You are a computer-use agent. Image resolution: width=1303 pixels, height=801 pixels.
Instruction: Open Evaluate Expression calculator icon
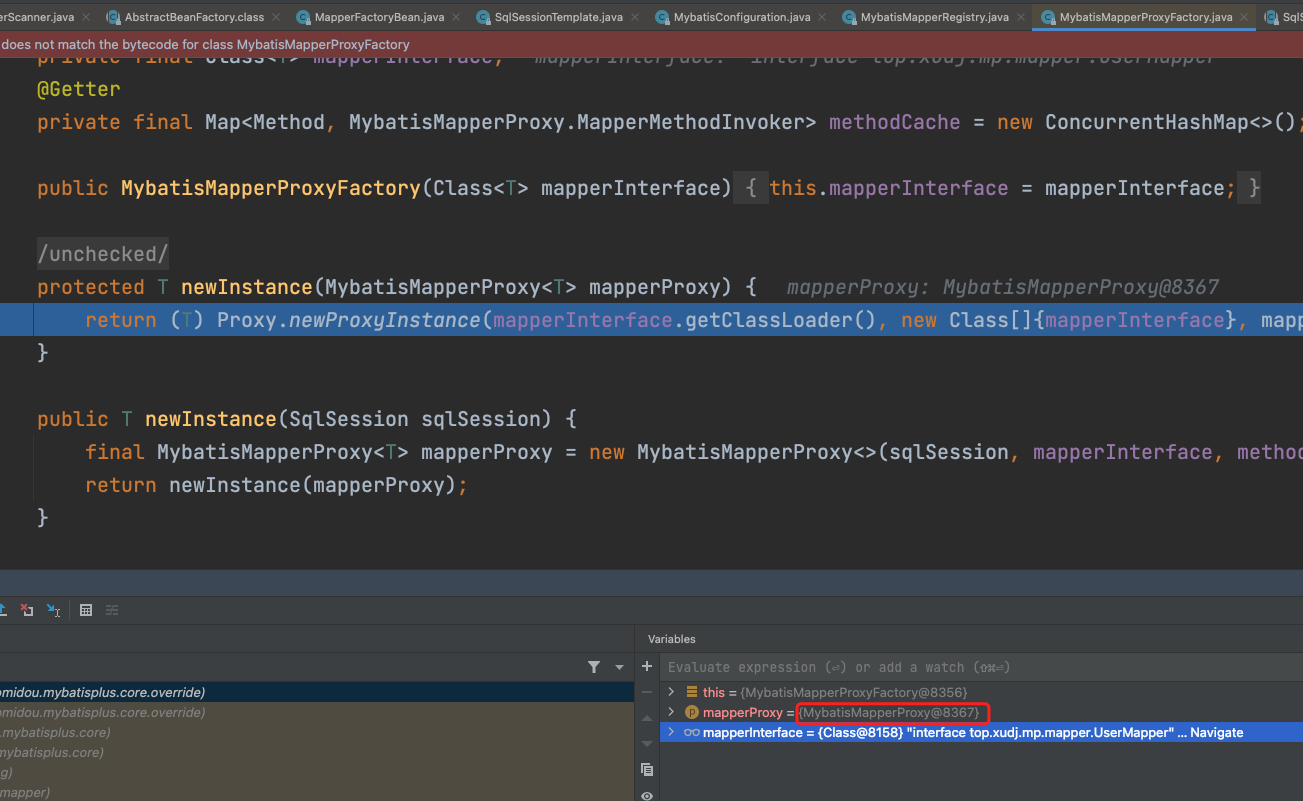pos(86,610)
